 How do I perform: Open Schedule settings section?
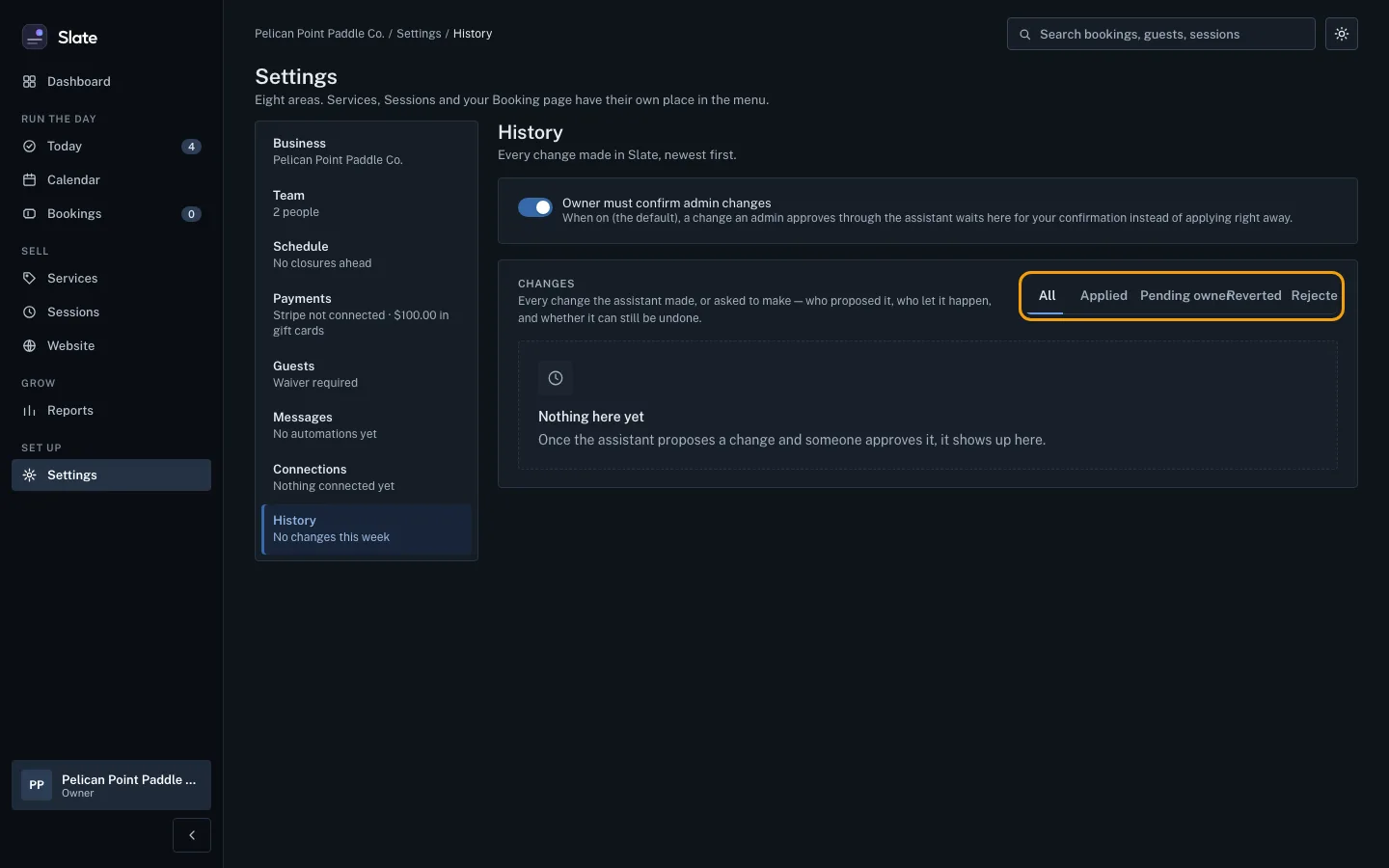pyautogui.click(x=367, y=255)
